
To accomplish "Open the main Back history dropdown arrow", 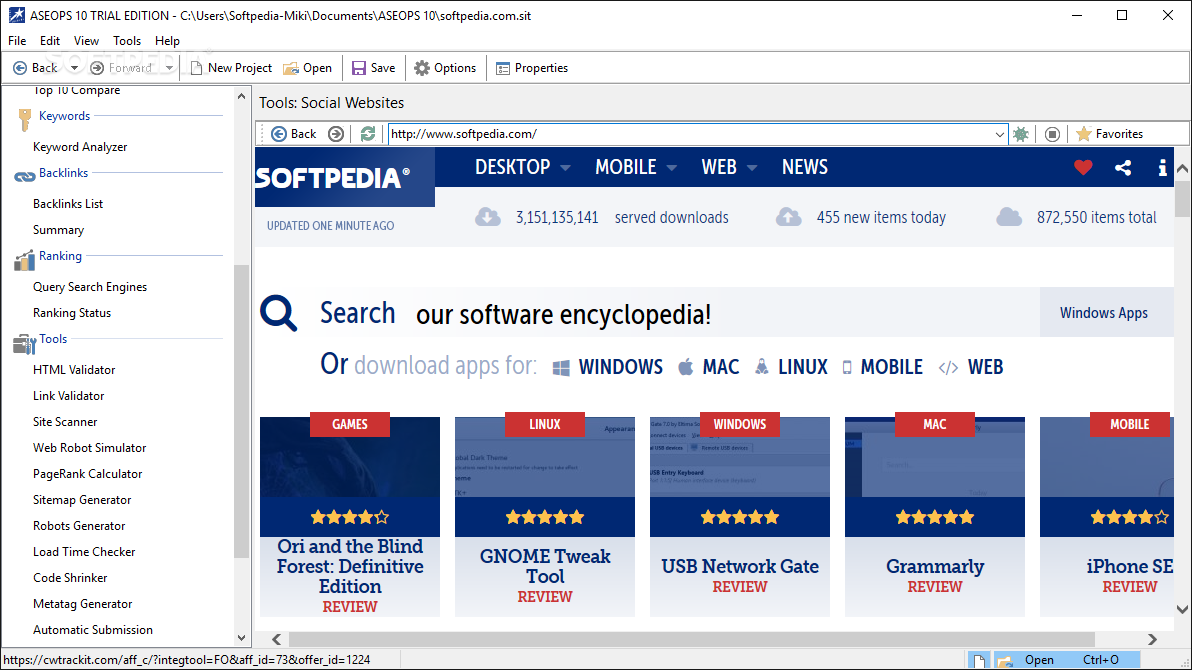I will coord(74,68).
